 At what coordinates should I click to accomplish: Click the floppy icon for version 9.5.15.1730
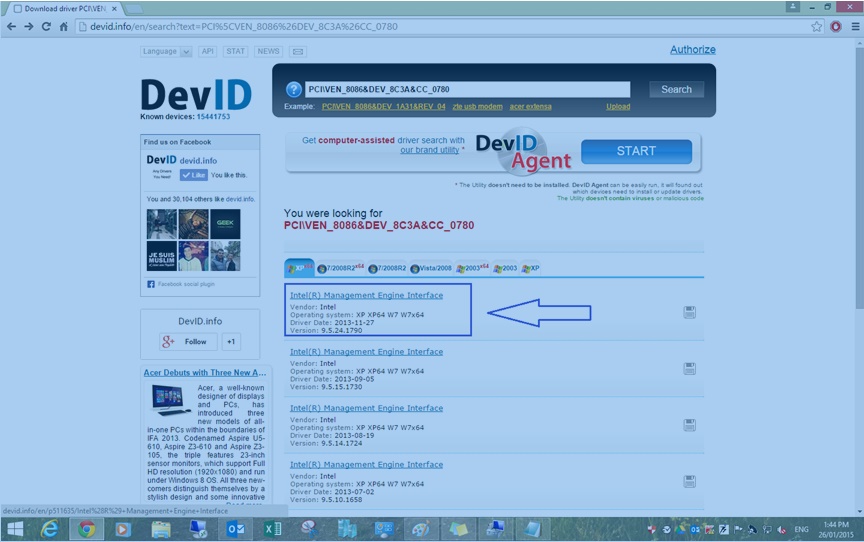(689, 368)
